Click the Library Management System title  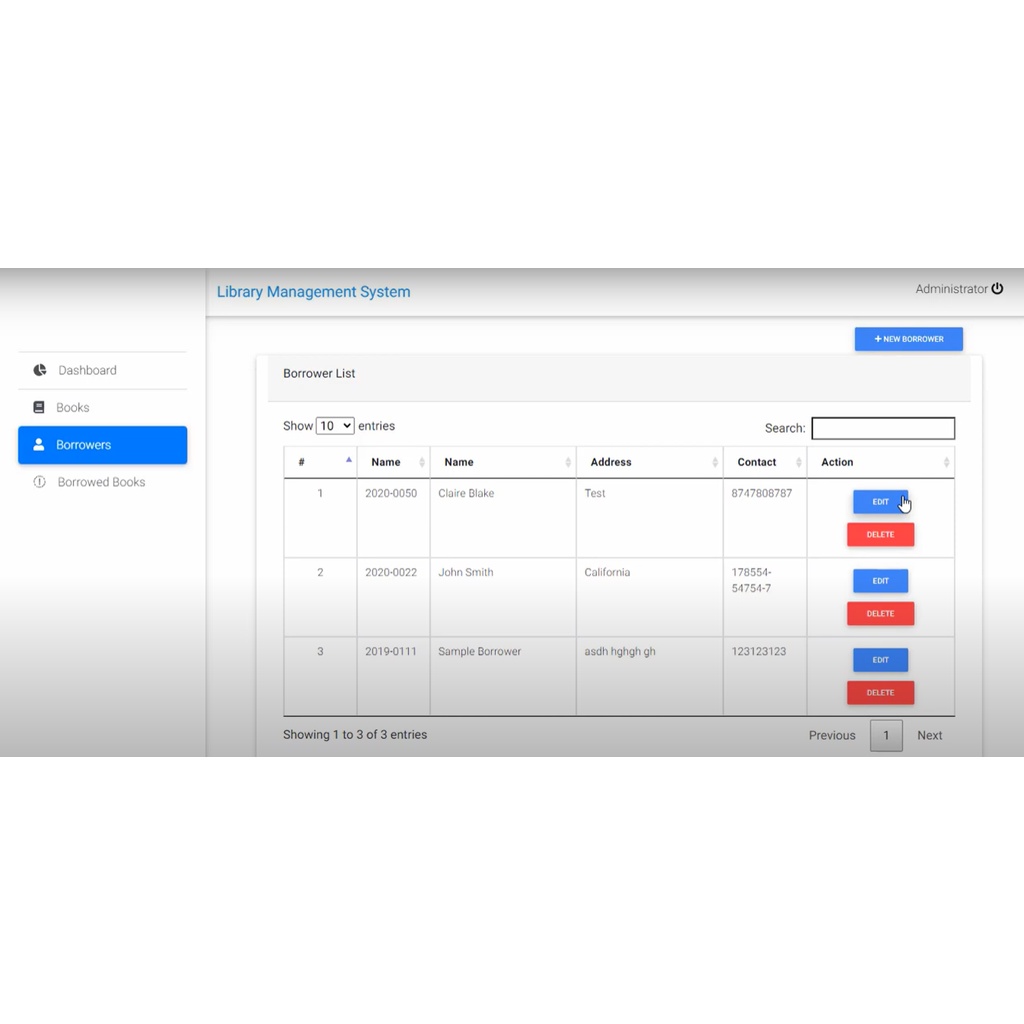[313, 292]
